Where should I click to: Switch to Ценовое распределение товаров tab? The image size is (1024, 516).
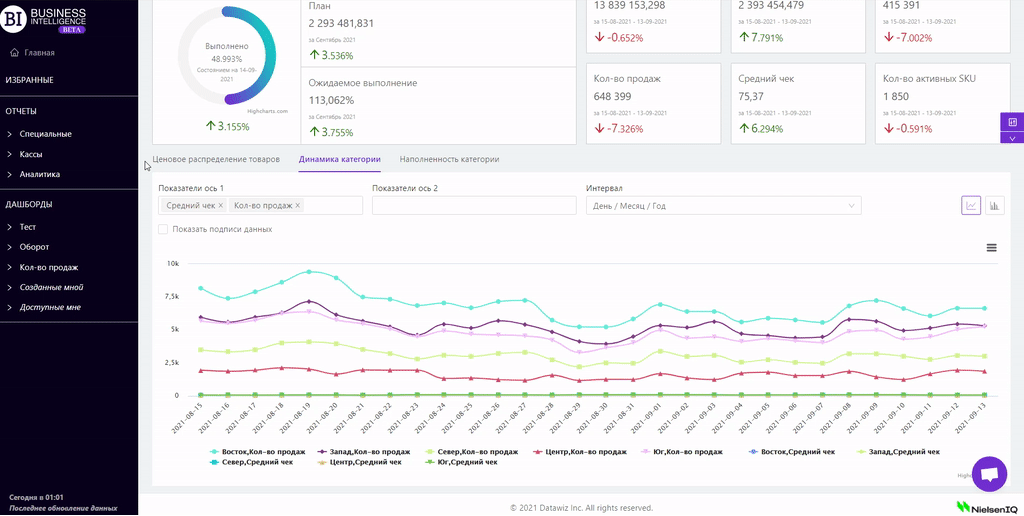[x=216, y=159]
